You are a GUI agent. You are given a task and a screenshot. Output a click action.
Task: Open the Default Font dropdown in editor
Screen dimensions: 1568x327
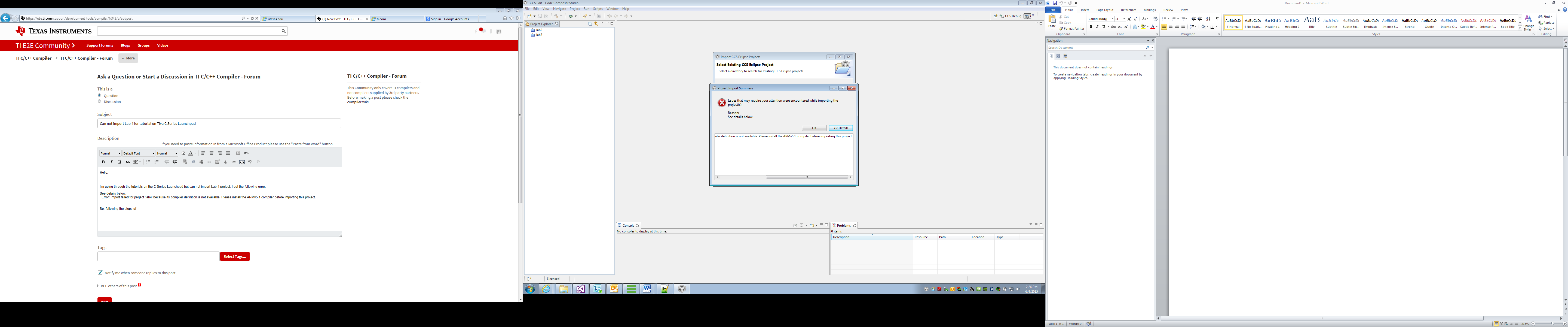pyautogui.click(x=139, y=153)
